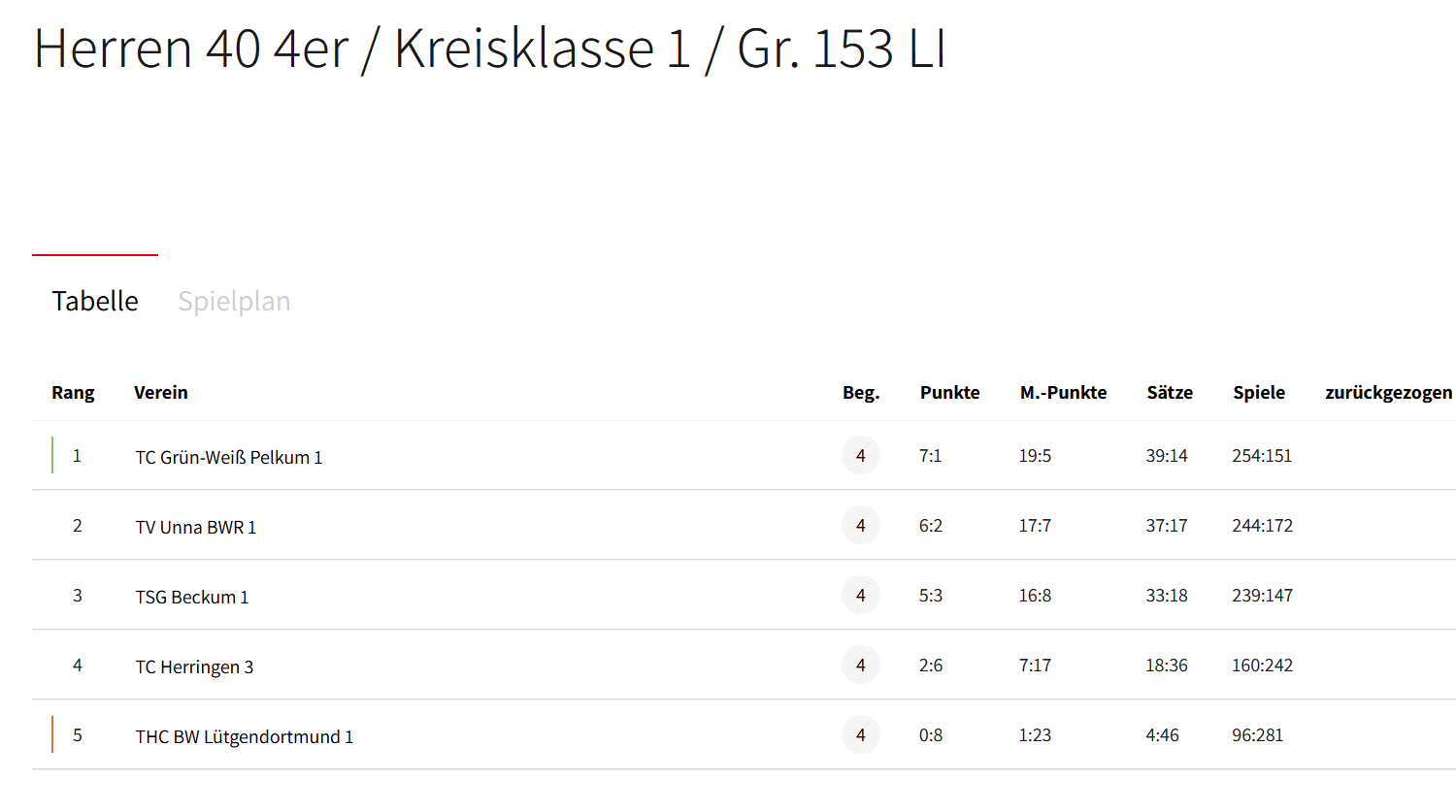
Task: Open THC BW Lütgendortmund 1 team entry
Action: [x=244, y=736]
